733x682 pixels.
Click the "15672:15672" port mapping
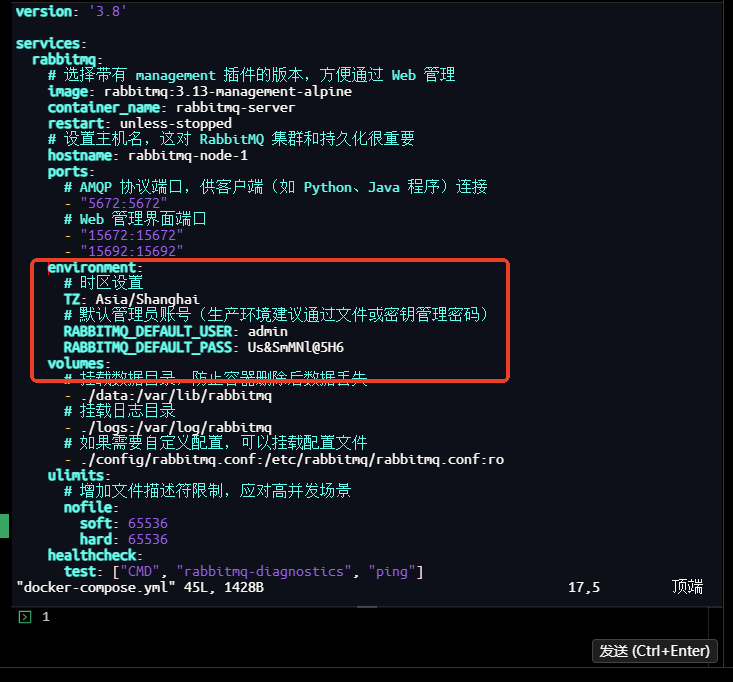131,235
